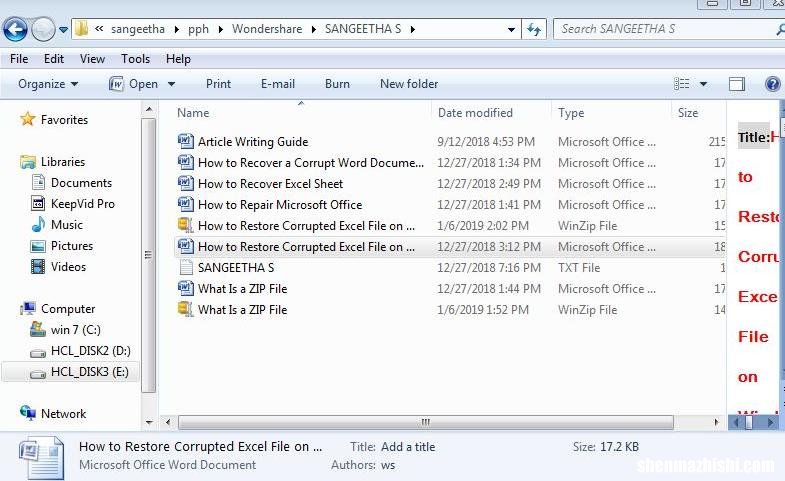Click the SANGEETHA S text file icon
This screenshot has height=481, width=785.
tap(186, 268)
